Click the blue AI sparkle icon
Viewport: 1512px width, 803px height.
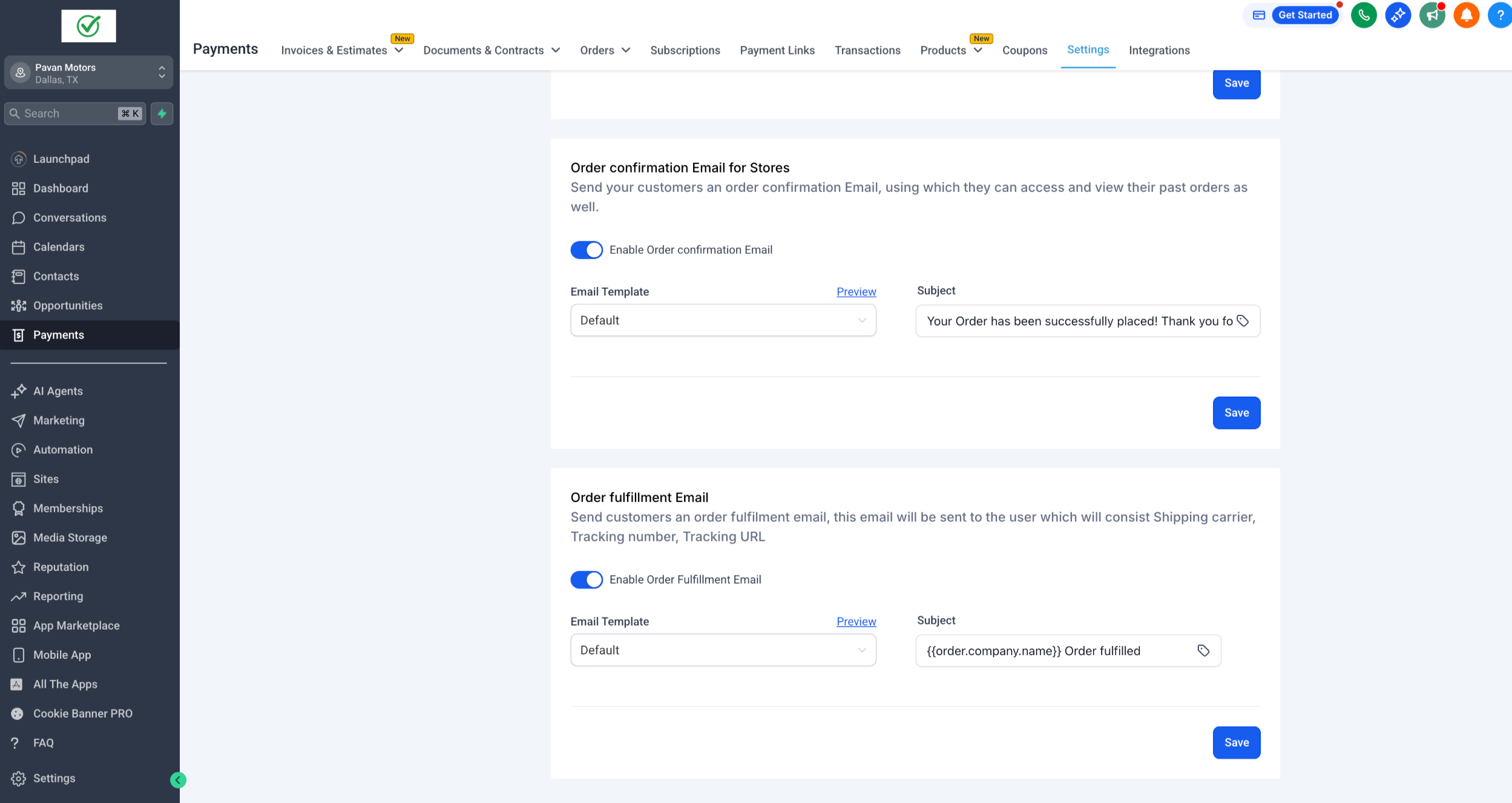point(1398,15)
